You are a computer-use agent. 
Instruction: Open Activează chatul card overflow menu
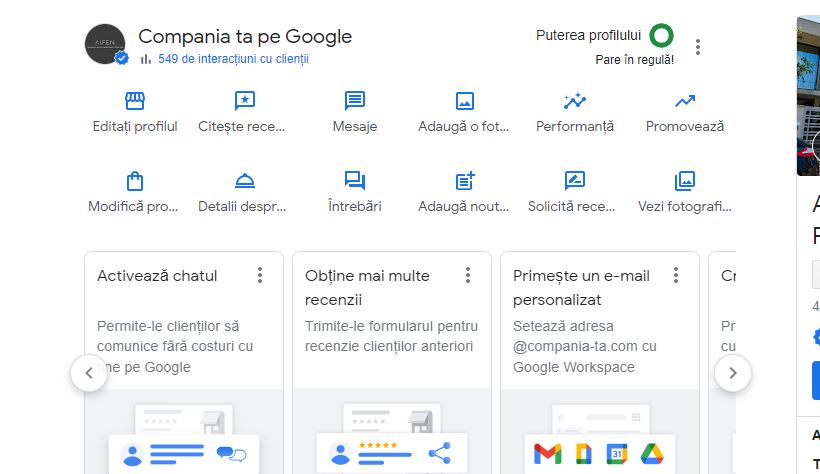260,275
